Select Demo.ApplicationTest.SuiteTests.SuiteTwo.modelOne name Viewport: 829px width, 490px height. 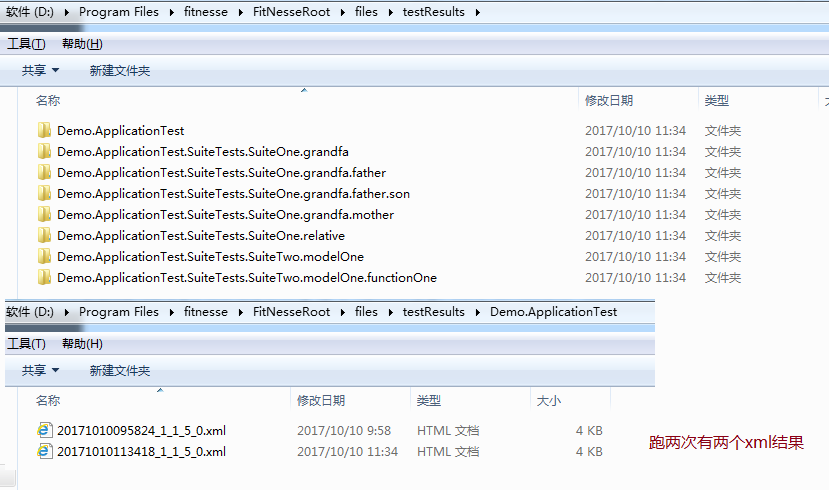tap(210, 256)
